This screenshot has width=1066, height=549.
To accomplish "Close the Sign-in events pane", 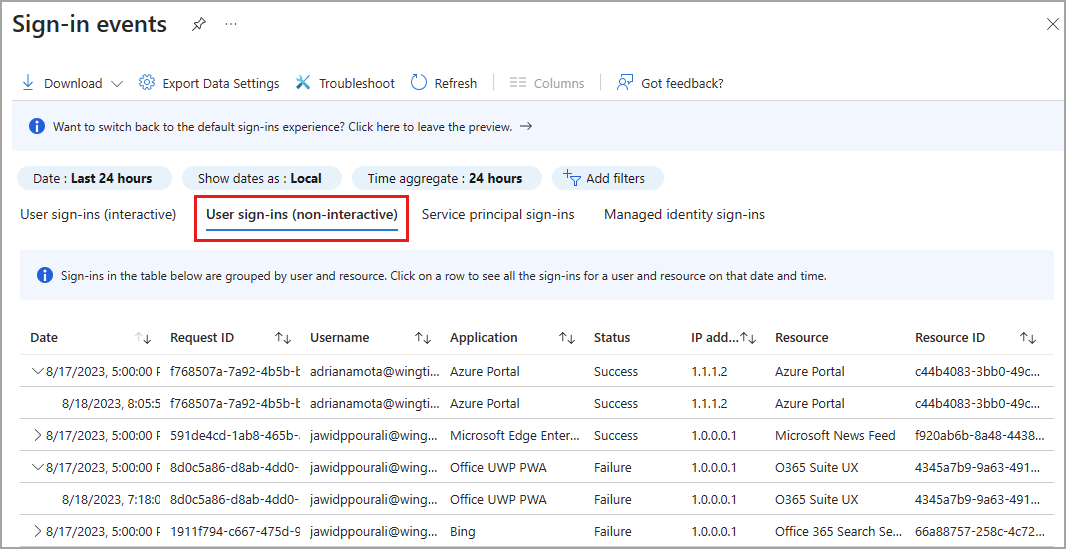I will [x=1052, y=24].
